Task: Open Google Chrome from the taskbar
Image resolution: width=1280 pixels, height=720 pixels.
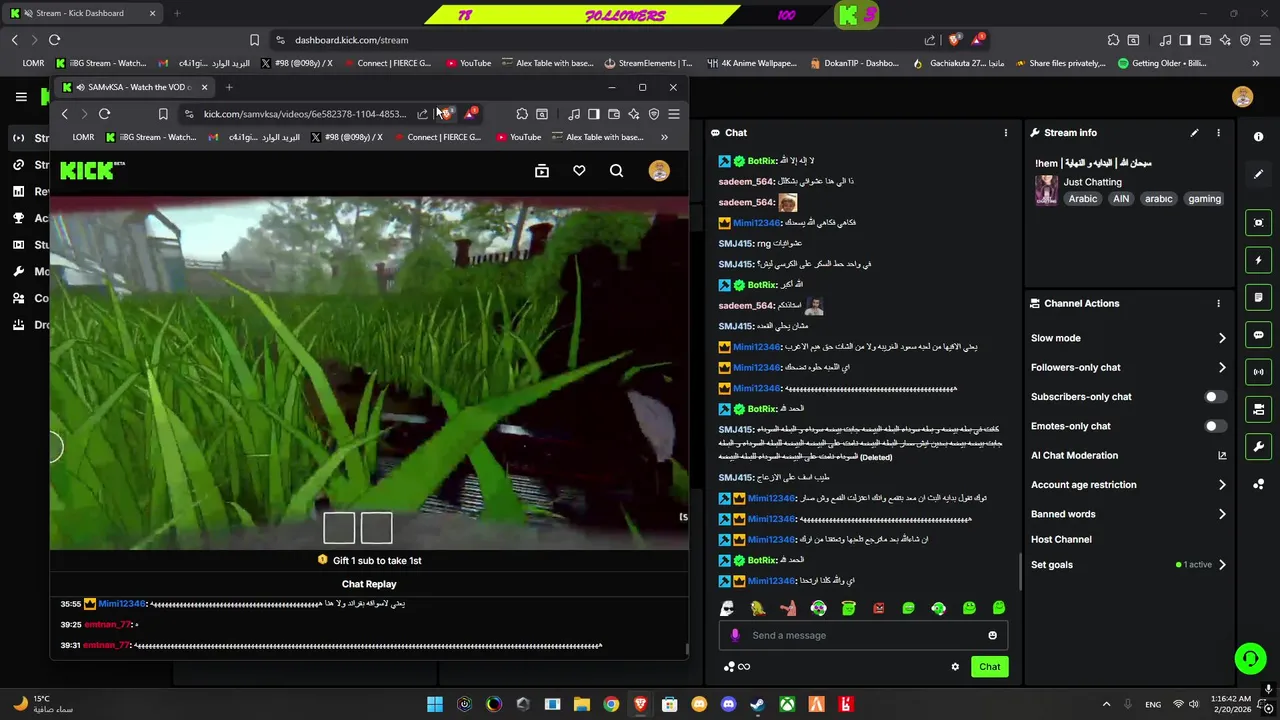Action: (611, 704)
